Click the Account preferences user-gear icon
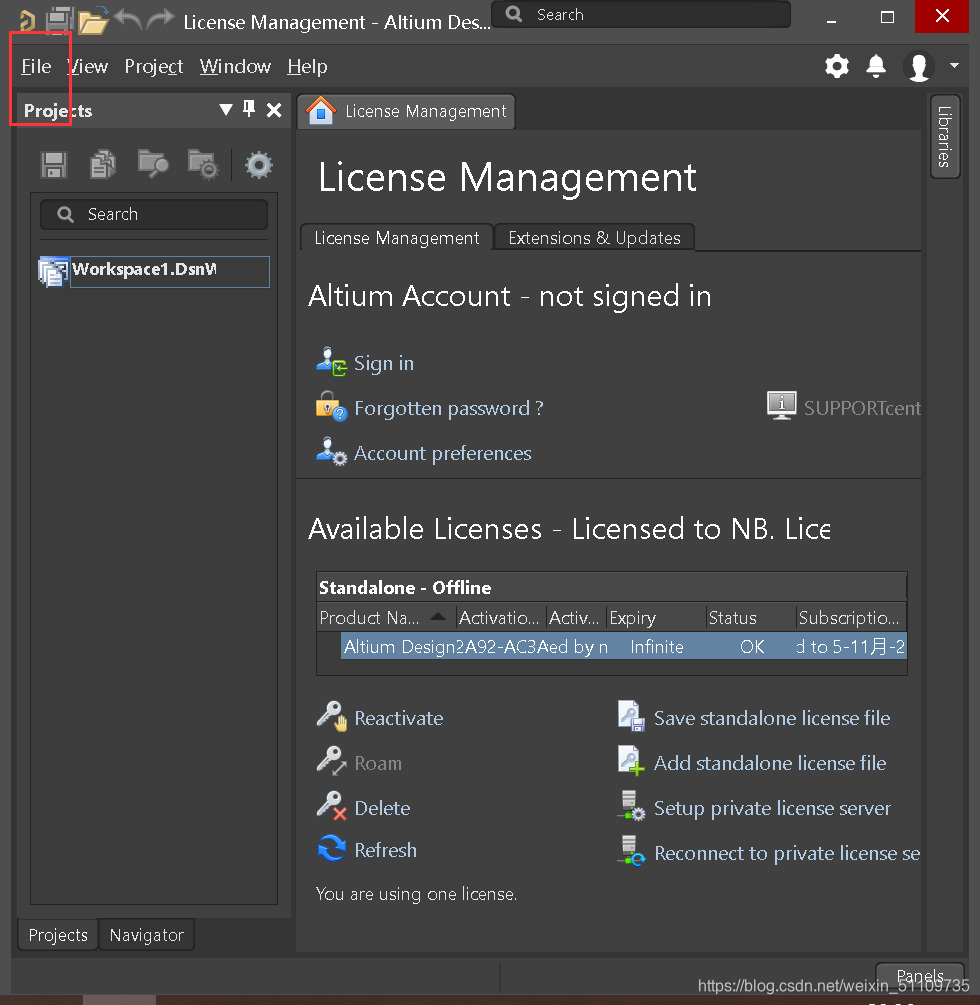 [x=331, y=451]
